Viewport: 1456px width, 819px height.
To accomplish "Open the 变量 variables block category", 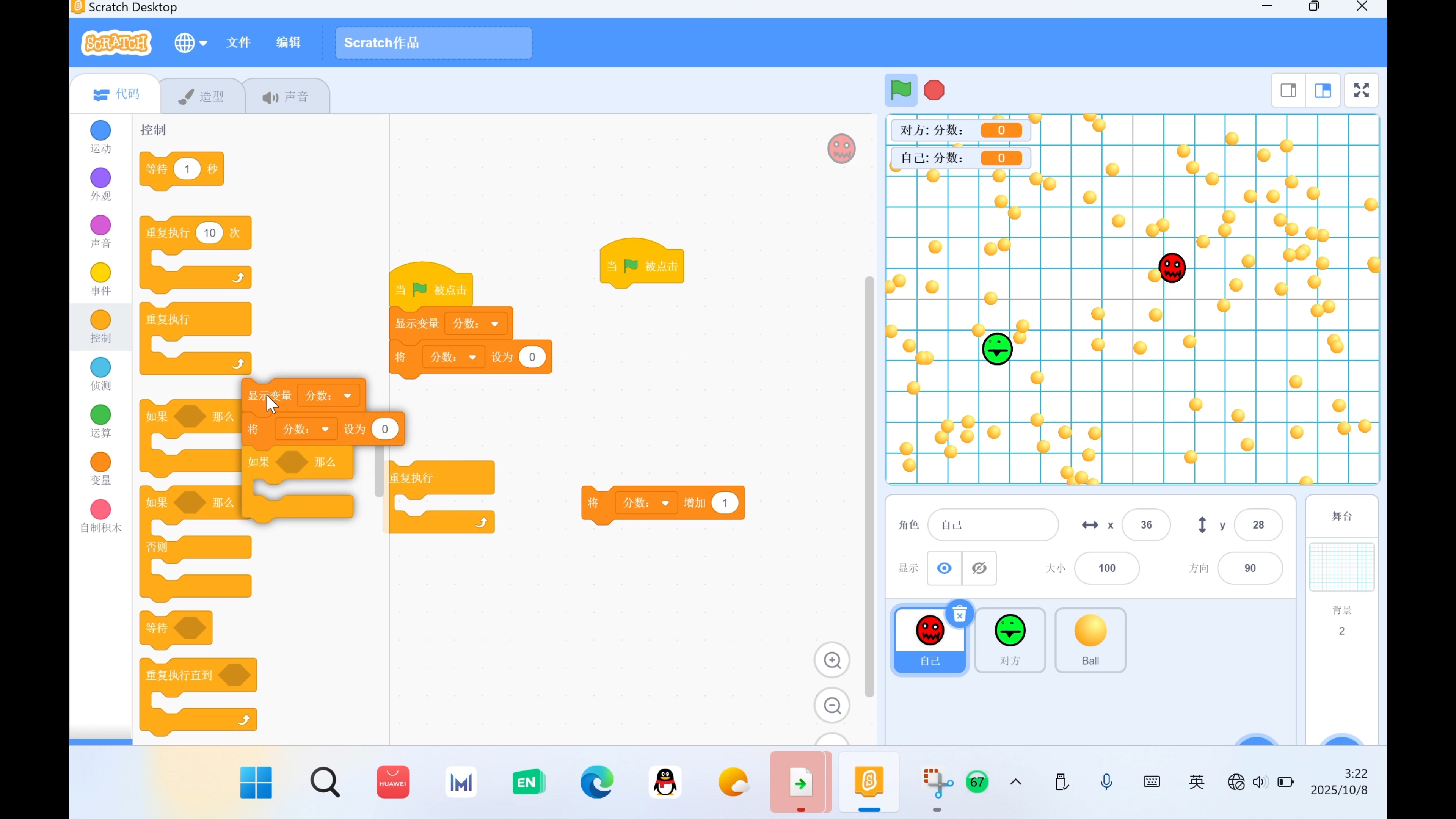I will pos(100,469).
